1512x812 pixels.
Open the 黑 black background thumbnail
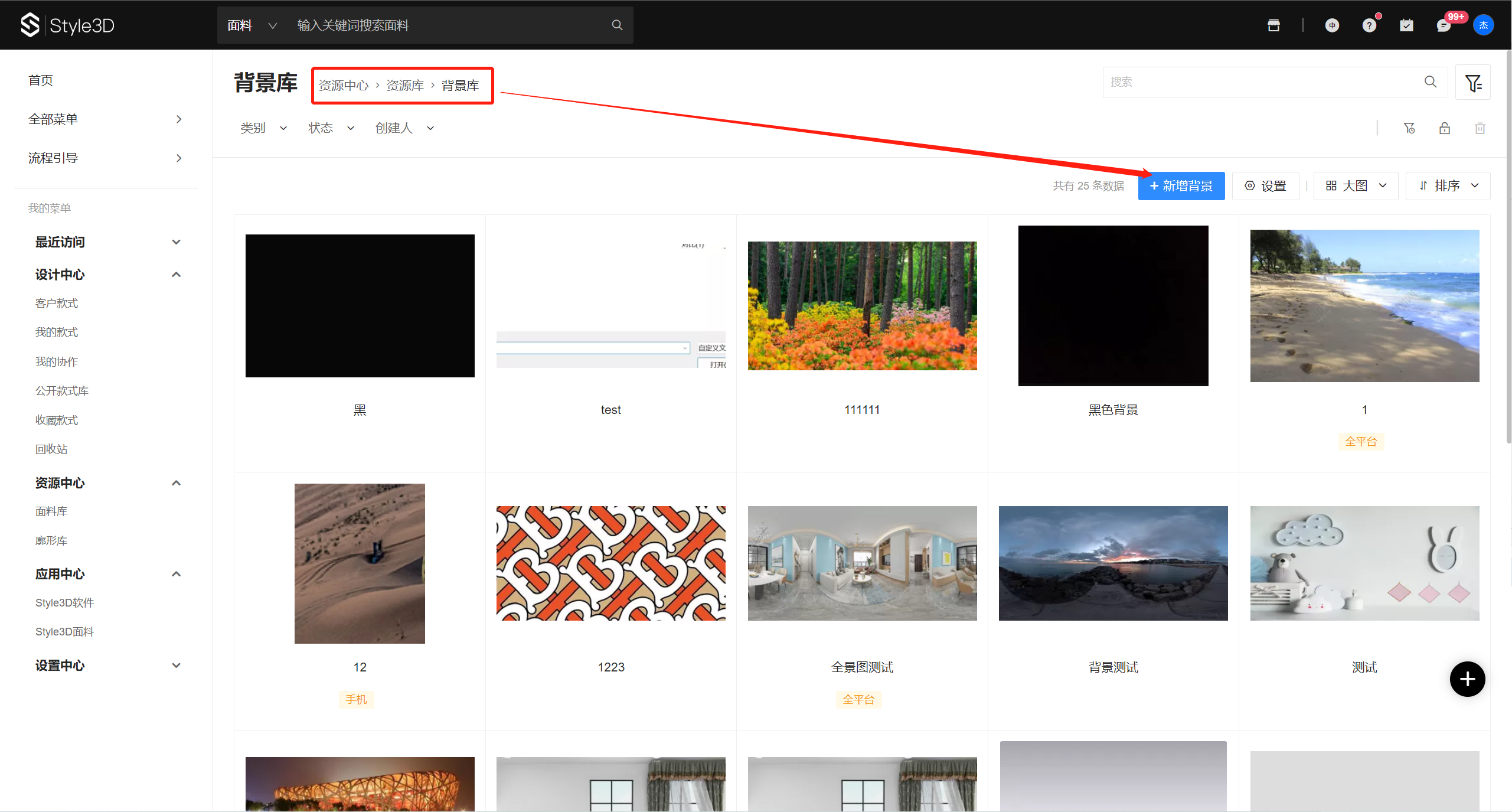pos(360,306)
